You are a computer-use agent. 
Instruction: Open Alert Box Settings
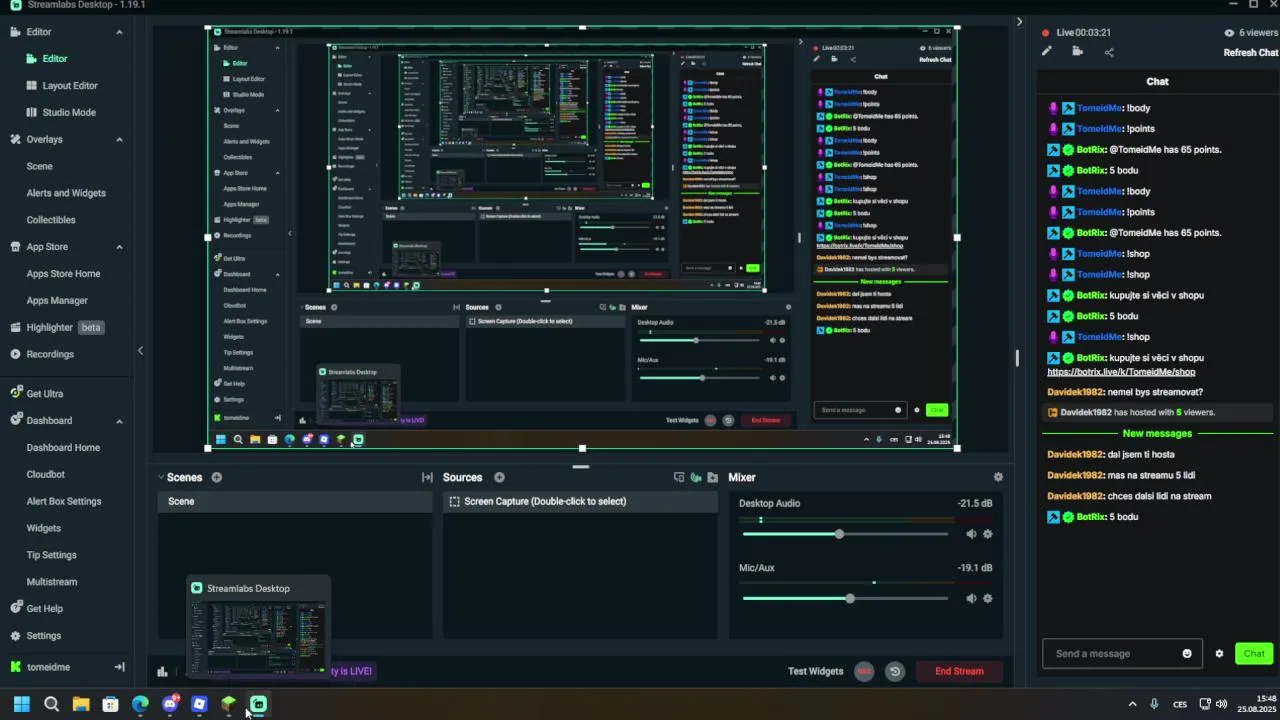point(64,502)
